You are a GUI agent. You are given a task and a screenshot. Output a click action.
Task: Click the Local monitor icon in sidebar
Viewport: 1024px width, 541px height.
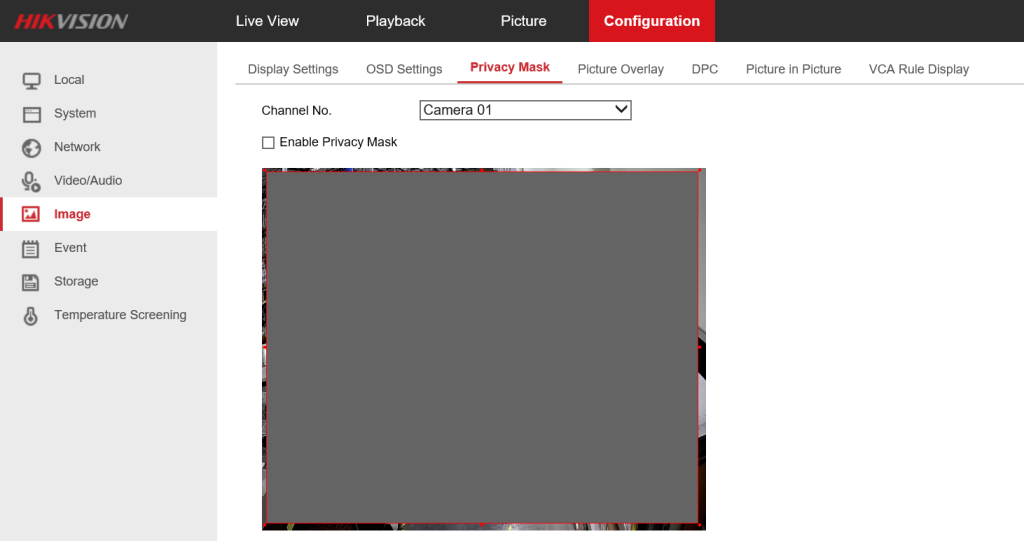tap(31, 80)
